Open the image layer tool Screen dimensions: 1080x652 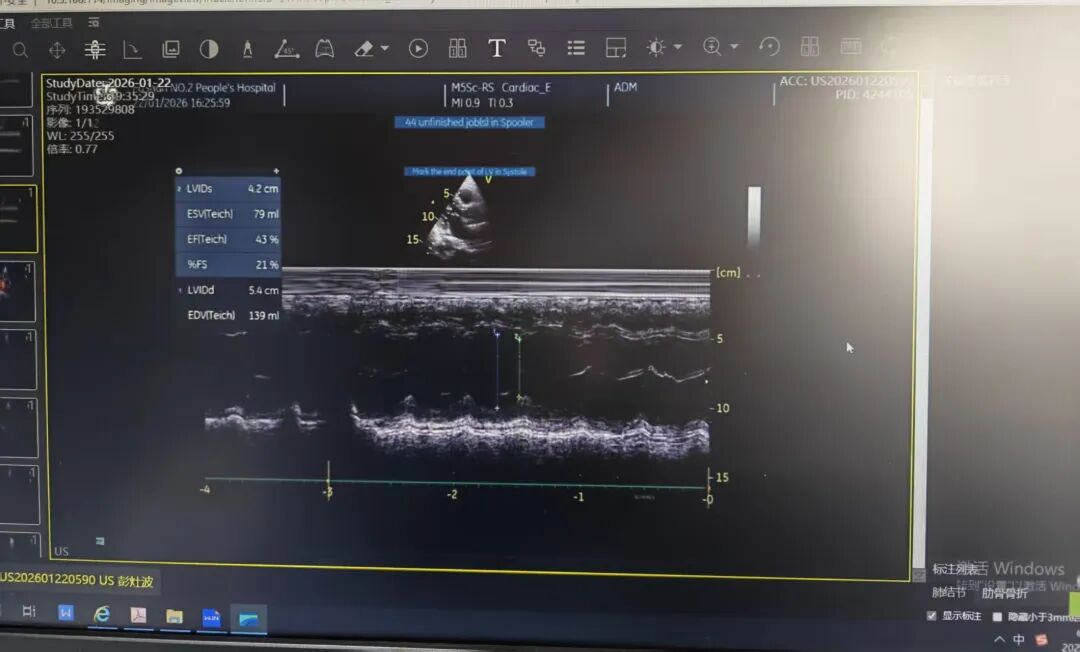click(170, 49)
